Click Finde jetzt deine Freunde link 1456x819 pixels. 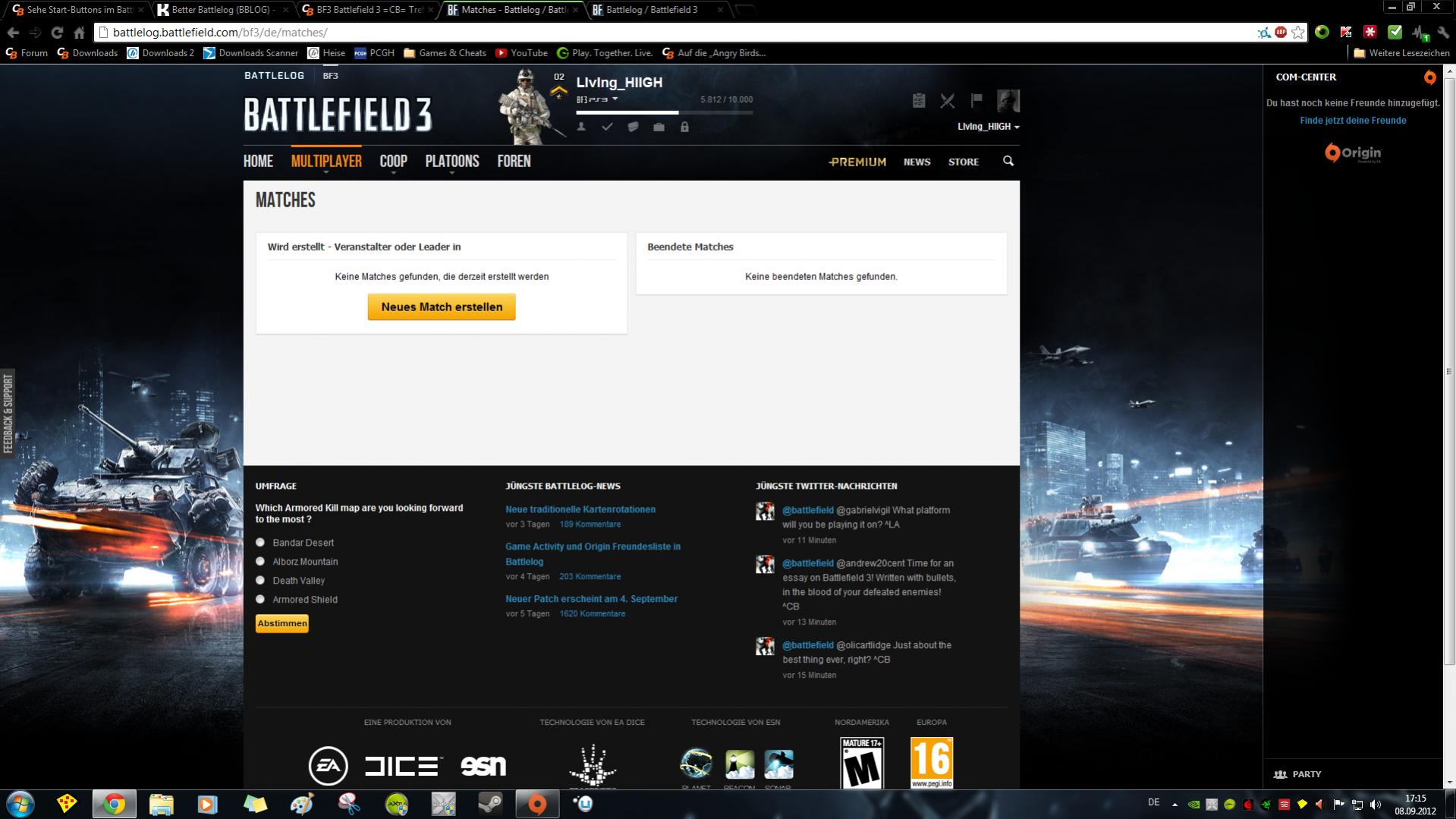(1353, 121)
